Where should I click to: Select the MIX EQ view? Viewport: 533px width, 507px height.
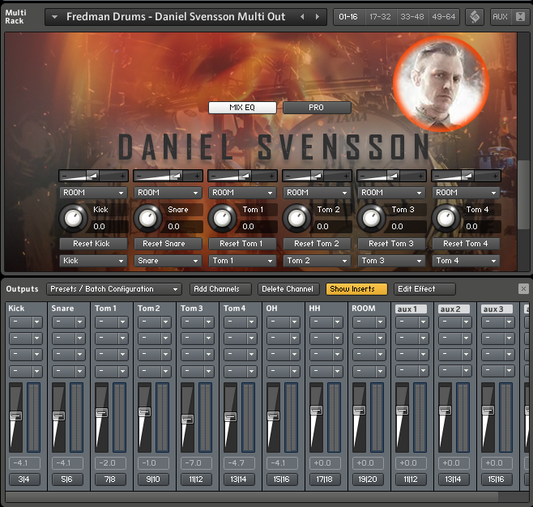(242, 107)
